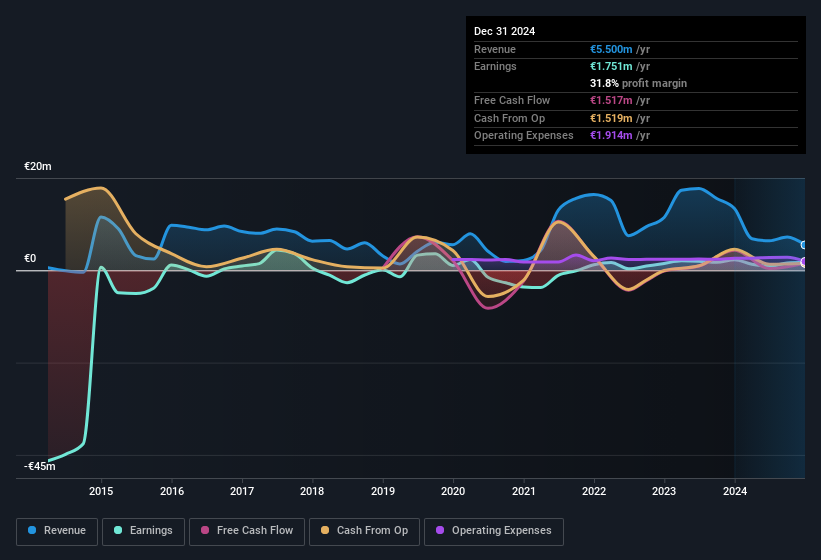
Task: Click the Dec 31 2024 tooltip date
Action: click(504, 31)
